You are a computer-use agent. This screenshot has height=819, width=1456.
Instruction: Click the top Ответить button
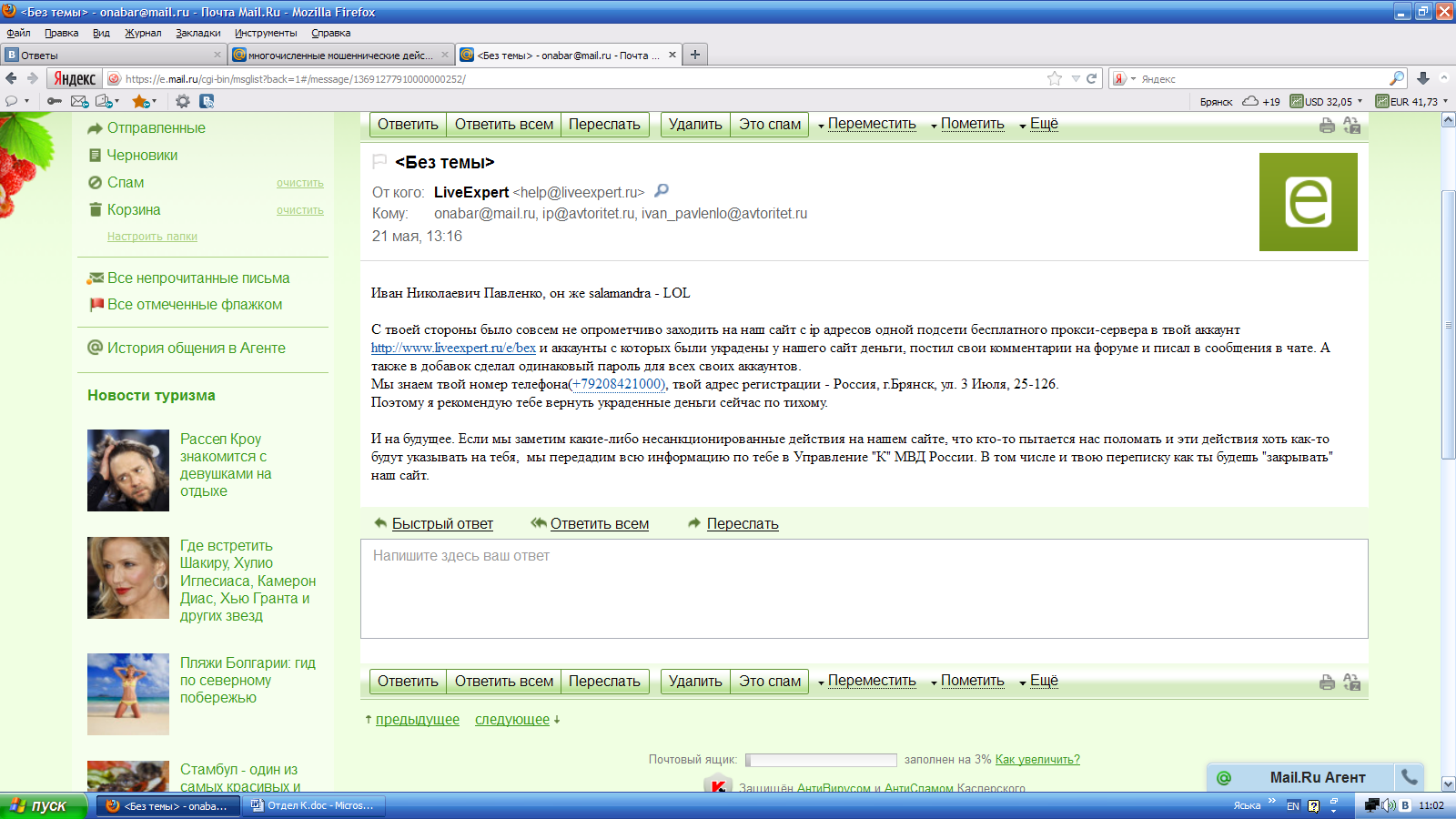408,124
